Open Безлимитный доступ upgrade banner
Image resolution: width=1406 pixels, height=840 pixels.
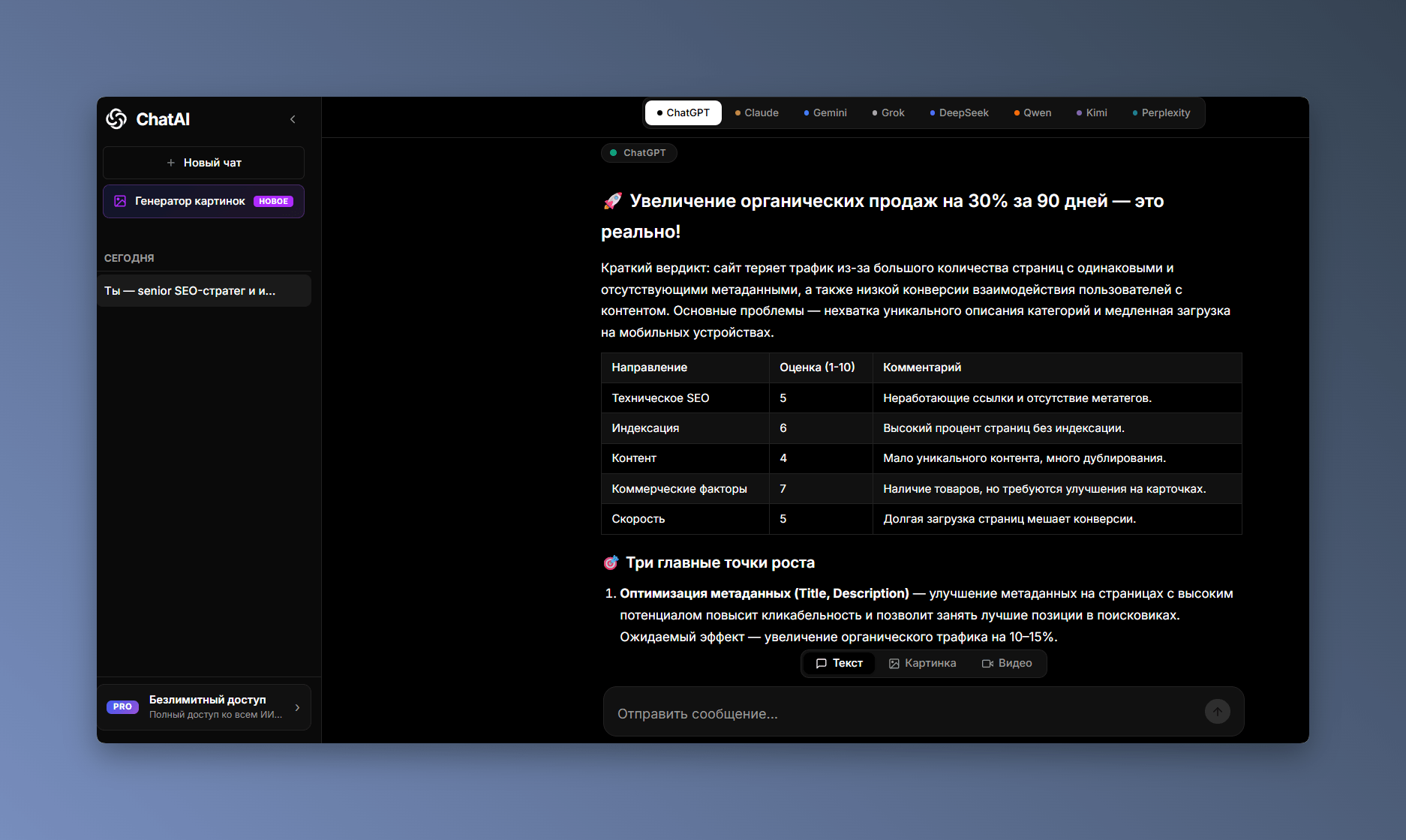[204, 706]
